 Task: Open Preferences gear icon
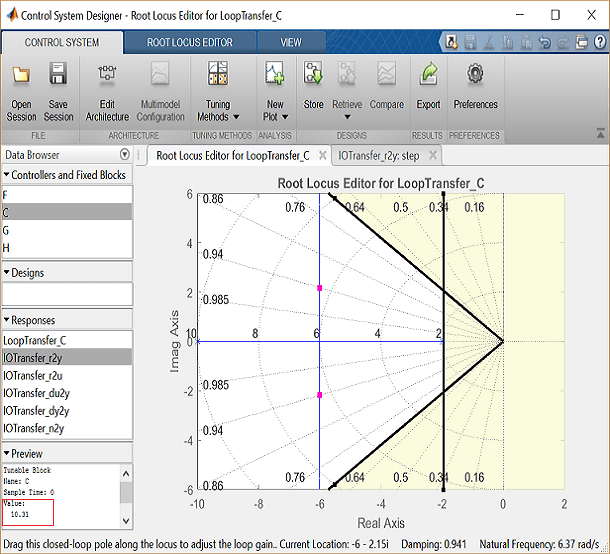(x=475, y=74)
